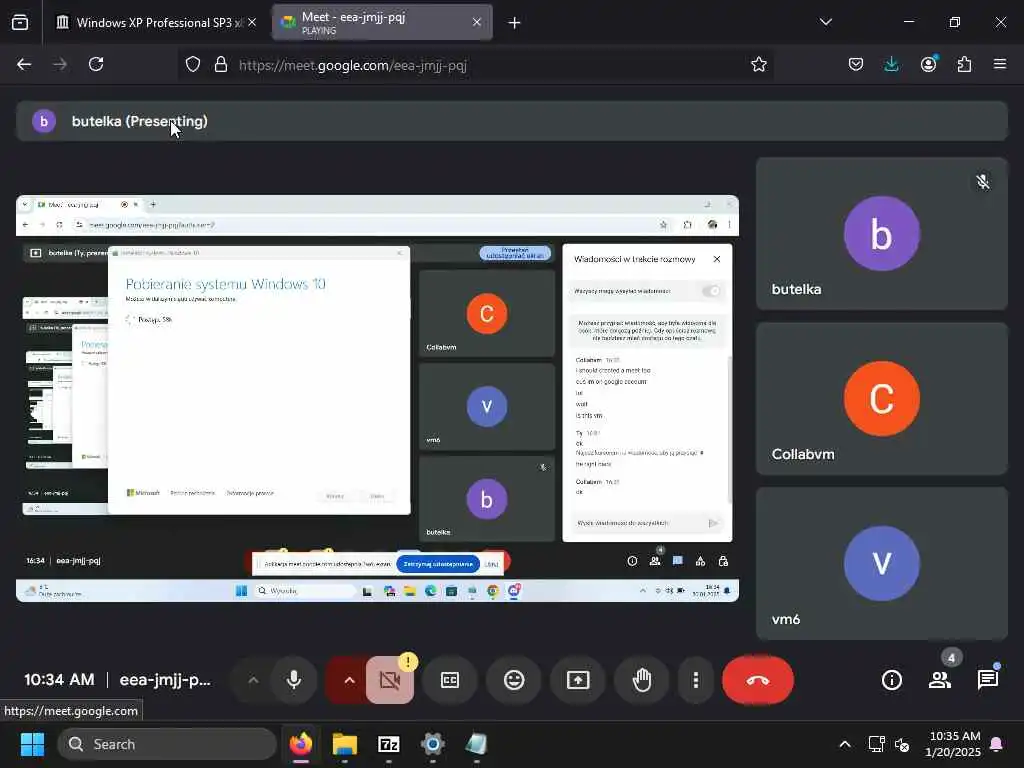Open Firefox View icon

20,22
